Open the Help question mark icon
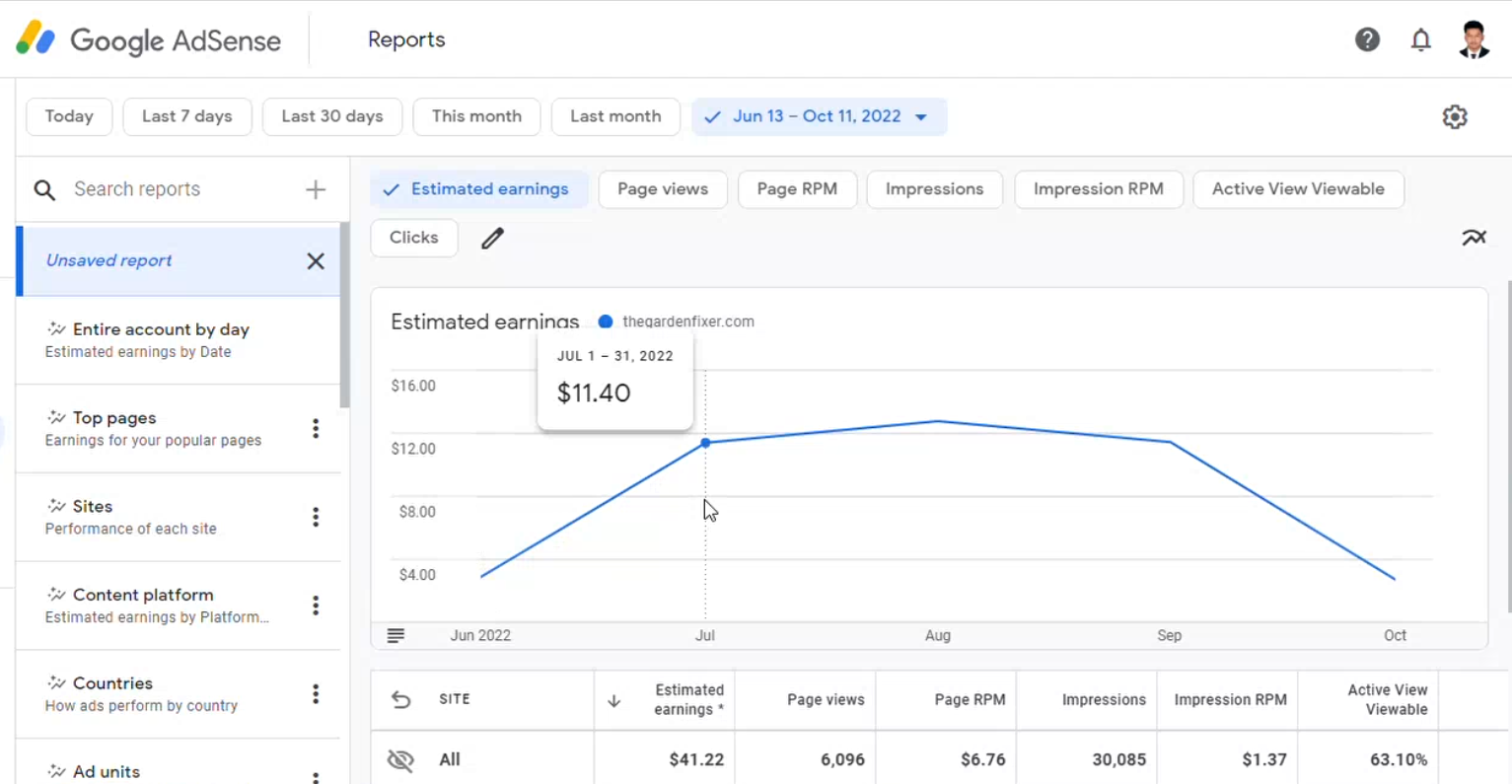This screenshot has width=1512, height=784. click(x=1367, y=39)
